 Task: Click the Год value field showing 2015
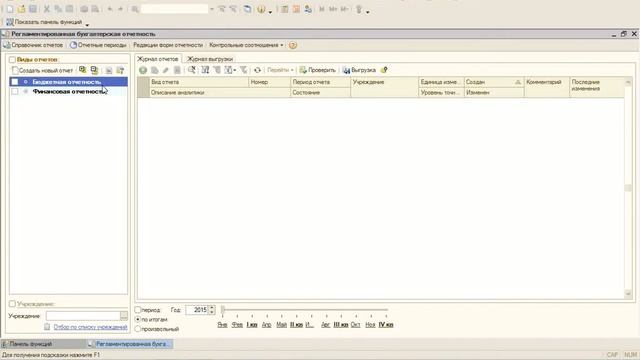click(197, 310)
